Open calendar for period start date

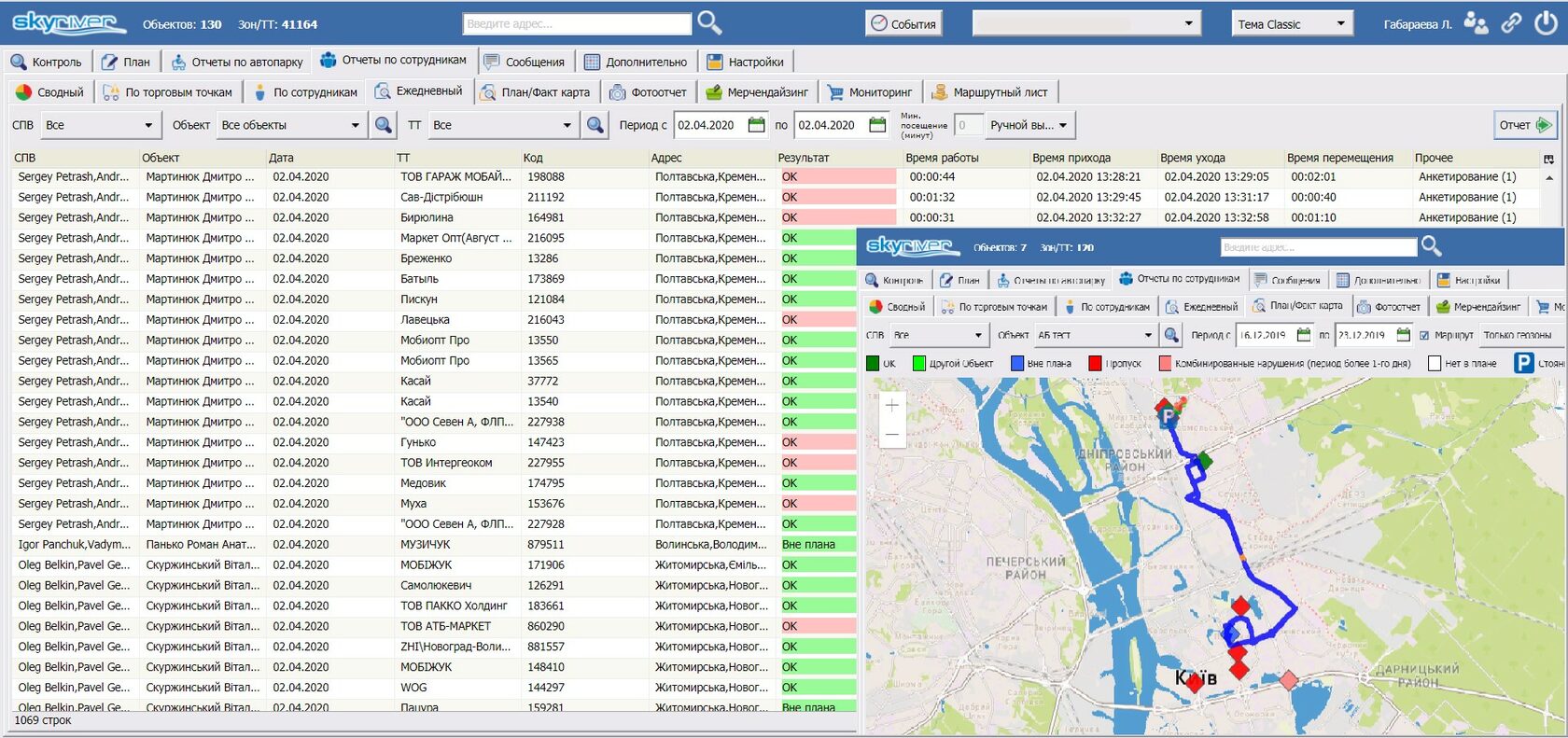click(x=756, y=125)
